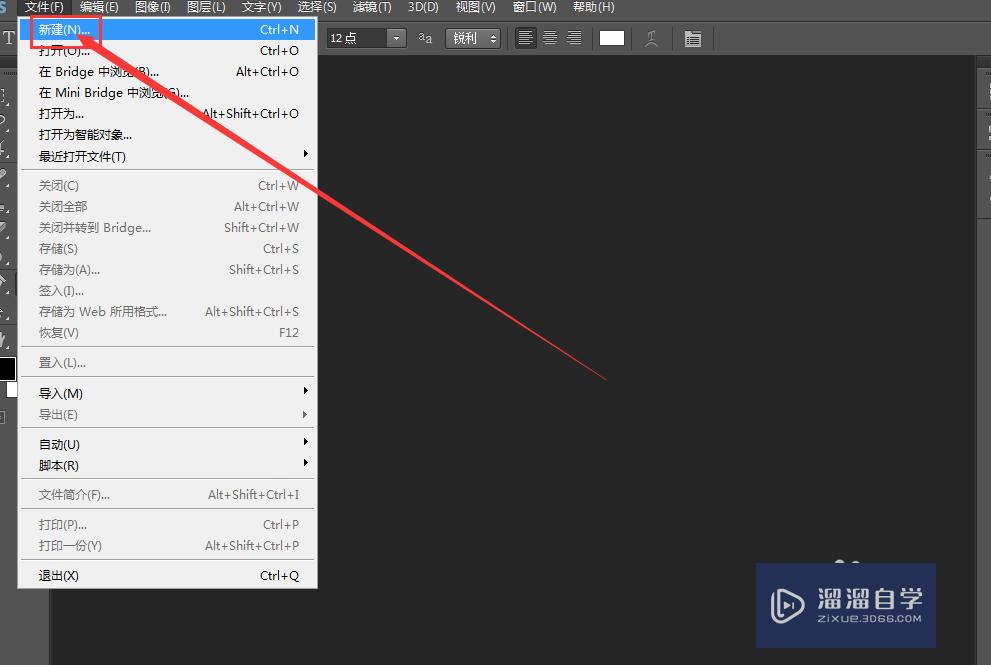Image resolution: width=991 pixels, height=665 pixels.
Task: Open the 文字(Y) menu
Action: coord(261,7)
